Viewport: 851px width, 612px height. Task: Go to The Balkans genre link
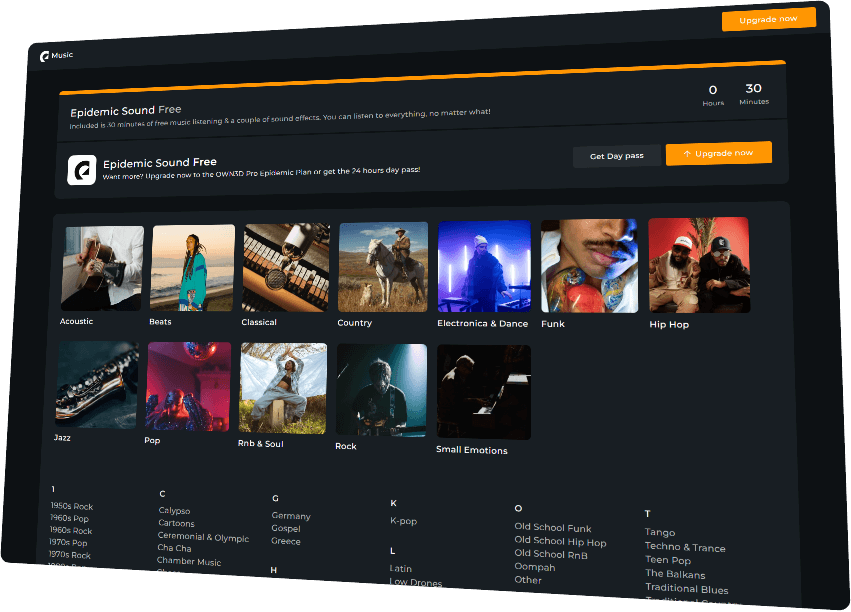(675, 575)
